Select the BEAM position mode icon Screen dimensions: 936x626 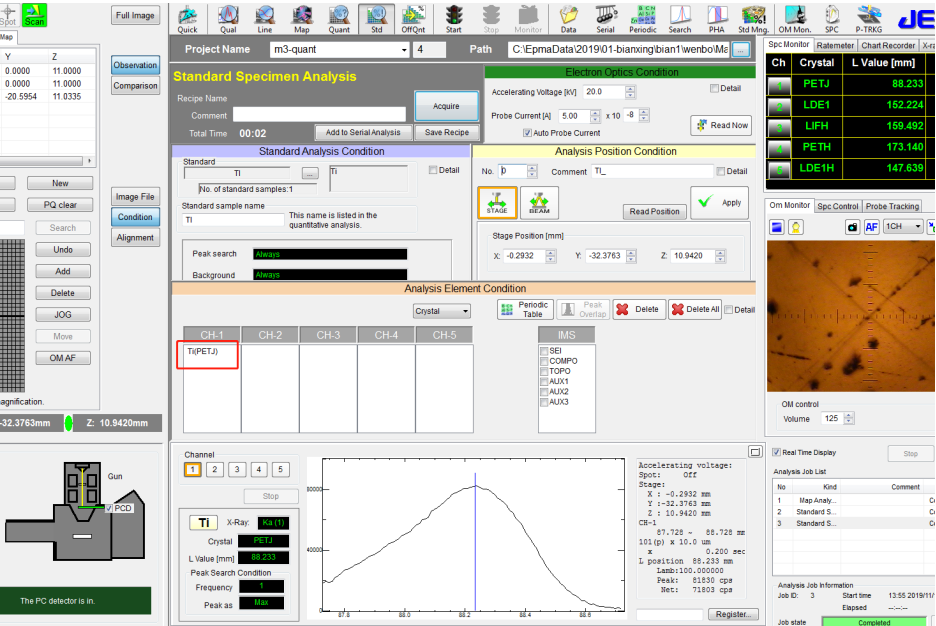pyautogui.click(x=539, y=202)
